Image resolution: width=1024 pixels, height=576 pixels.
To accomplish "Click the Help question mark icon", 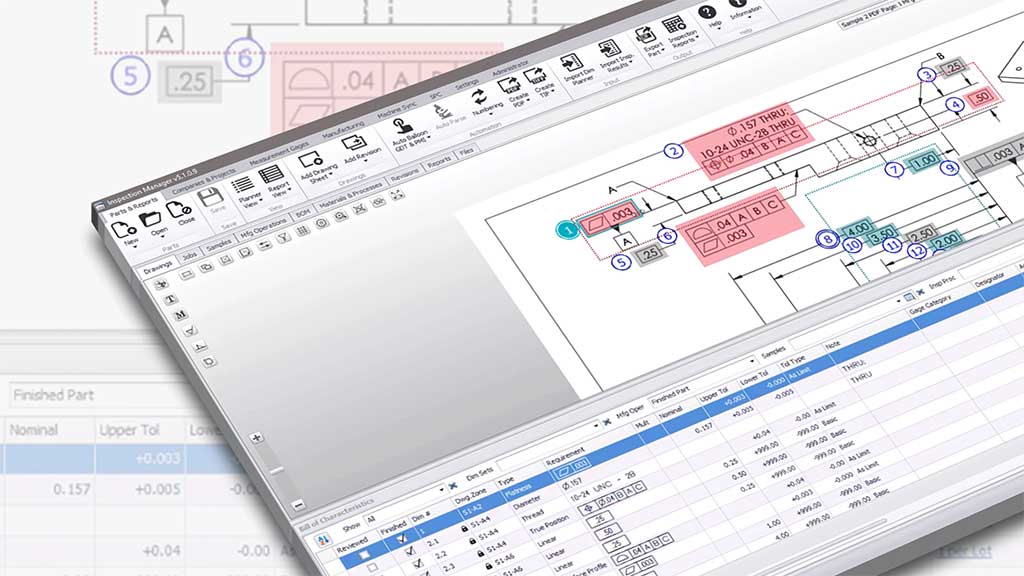I will 707,12.
